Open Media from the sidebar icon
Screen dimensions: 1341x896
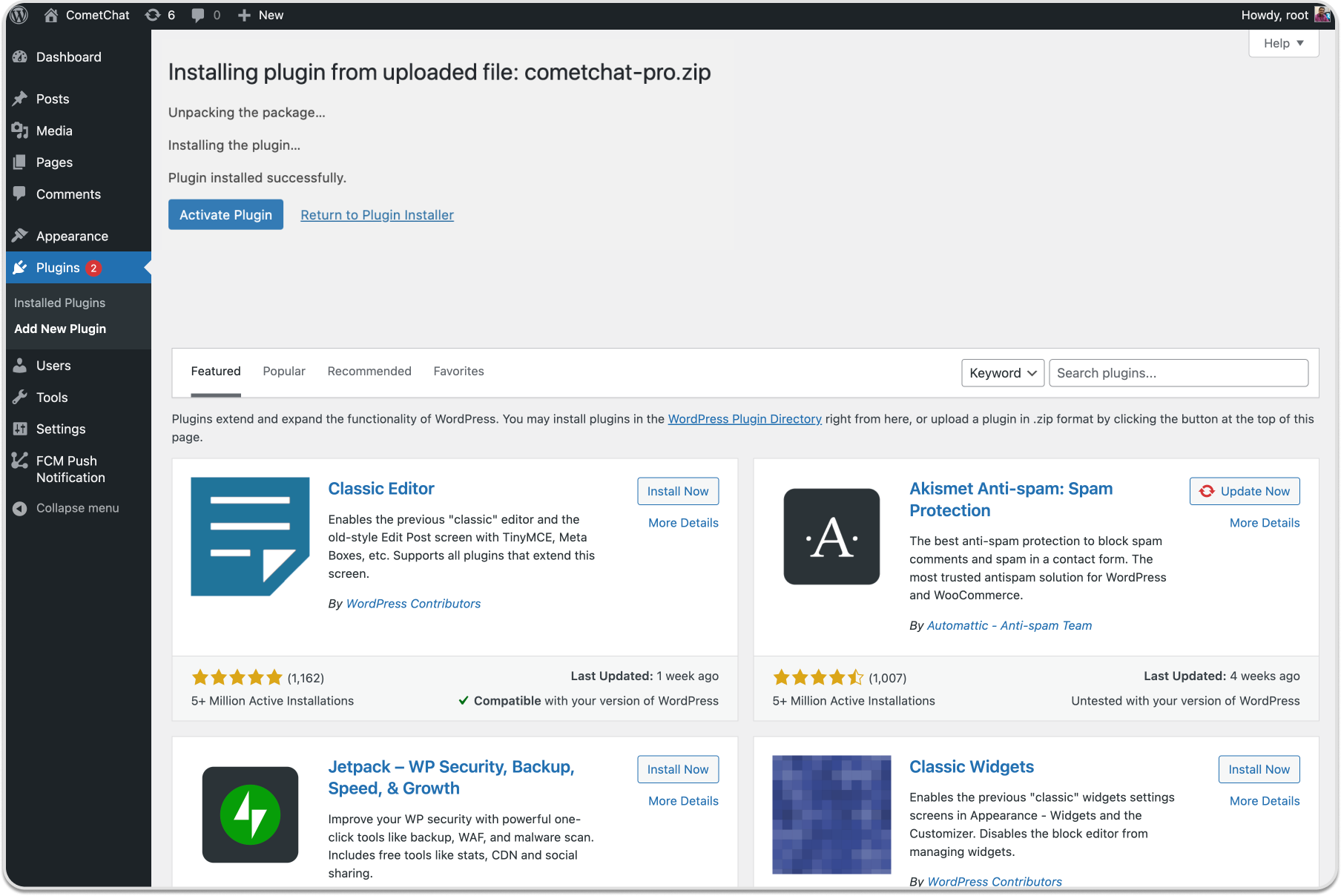coord(20,131)
